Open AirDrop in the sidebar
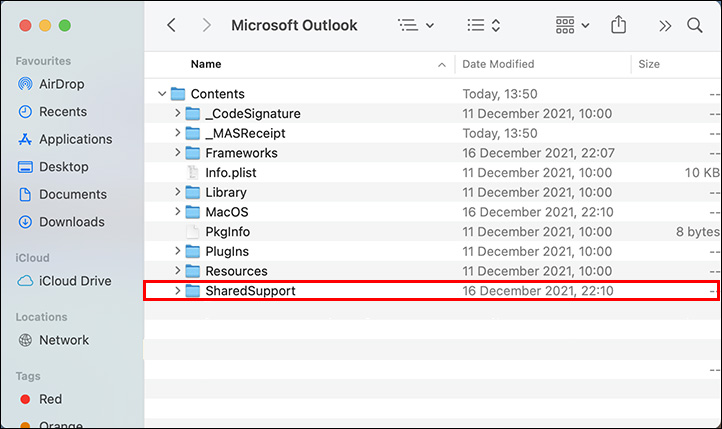 tap(60, 84)
